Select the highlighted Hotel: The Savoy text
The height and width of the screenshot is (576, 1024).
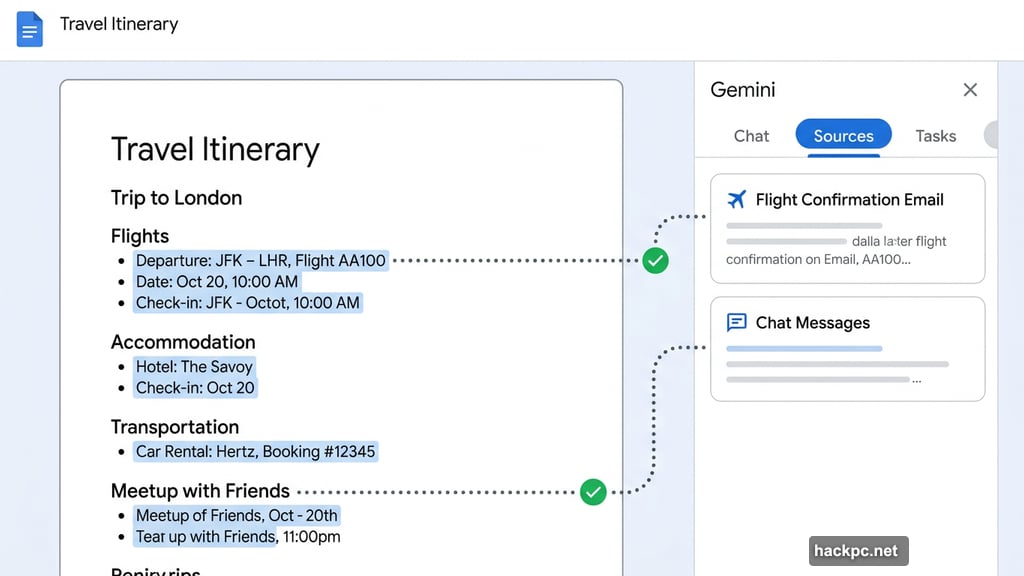click(x=194, y=366)
